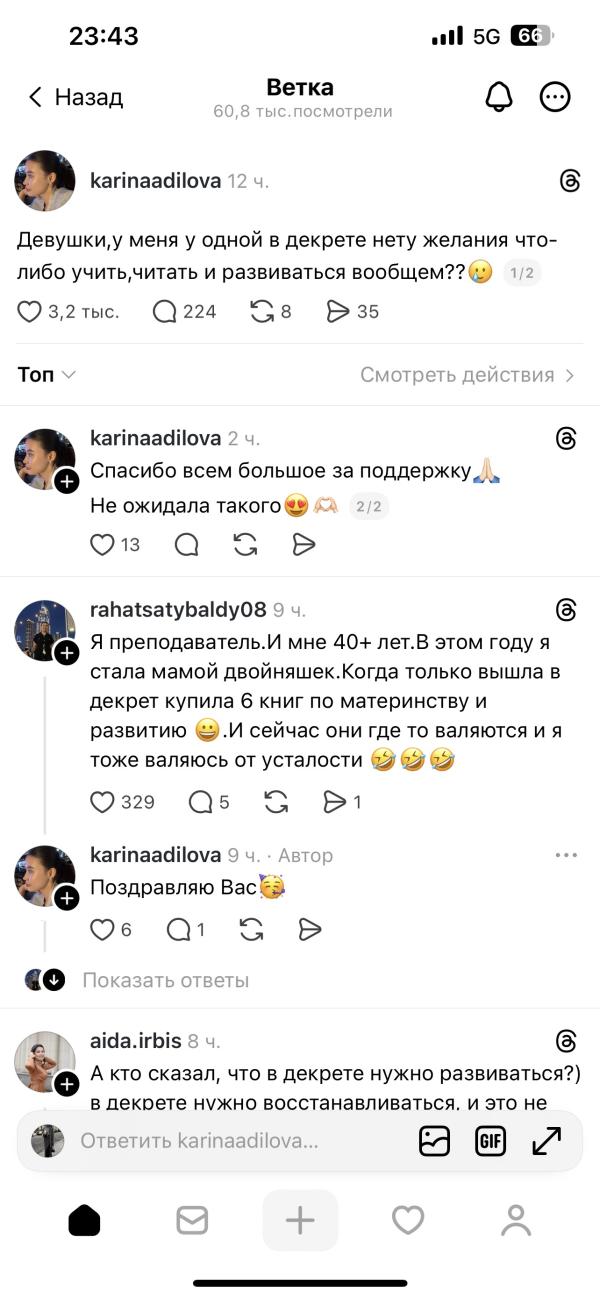Viewport: 600px width, 1297px height.
Task: Like the Поздравляю Вас reply
Action: (x=103, y=929)
